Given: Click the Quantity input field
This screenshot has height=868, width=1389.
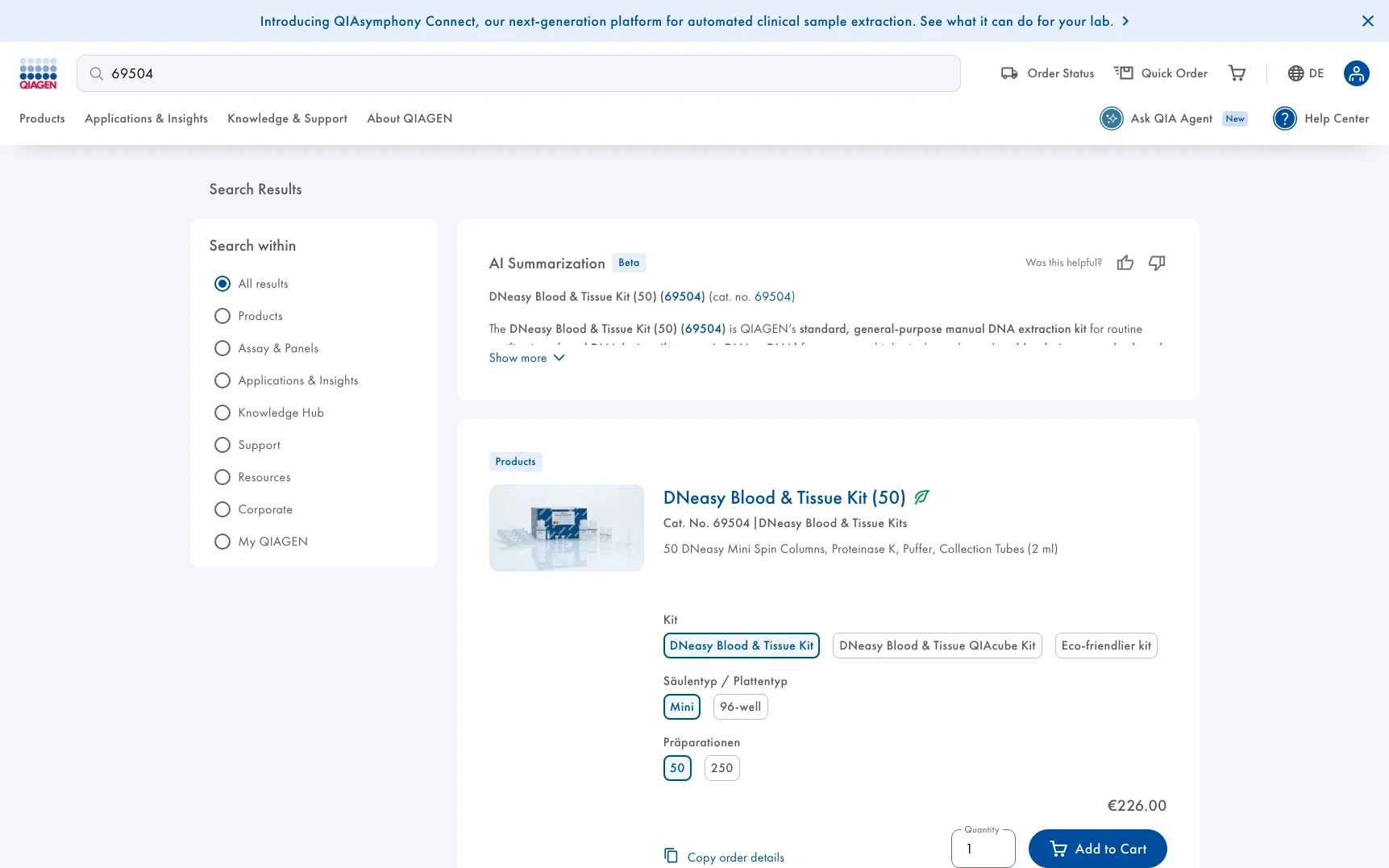Looking at the screenshot, I should 983,849.
